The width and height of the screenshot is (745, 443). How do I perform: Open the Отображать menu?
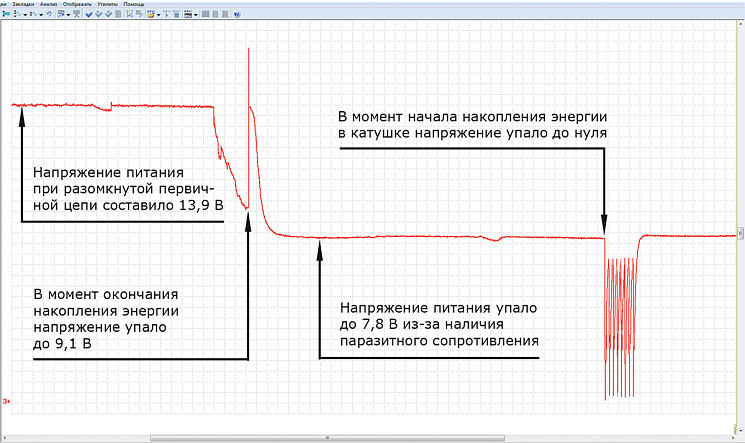pyautogui.click(x=77, y=4)
